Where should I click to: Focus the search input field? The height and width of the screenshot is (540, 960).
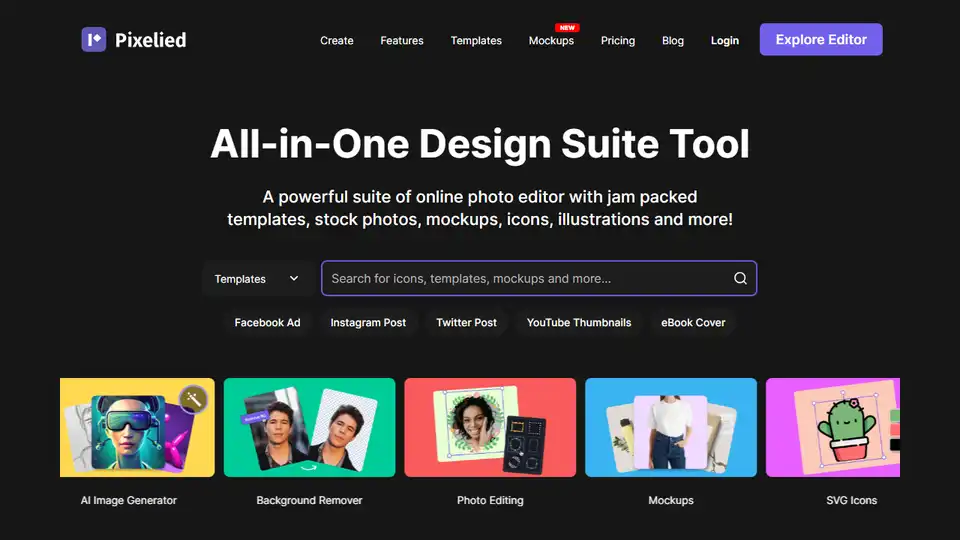pyautogui.click(x=525, y=279)
